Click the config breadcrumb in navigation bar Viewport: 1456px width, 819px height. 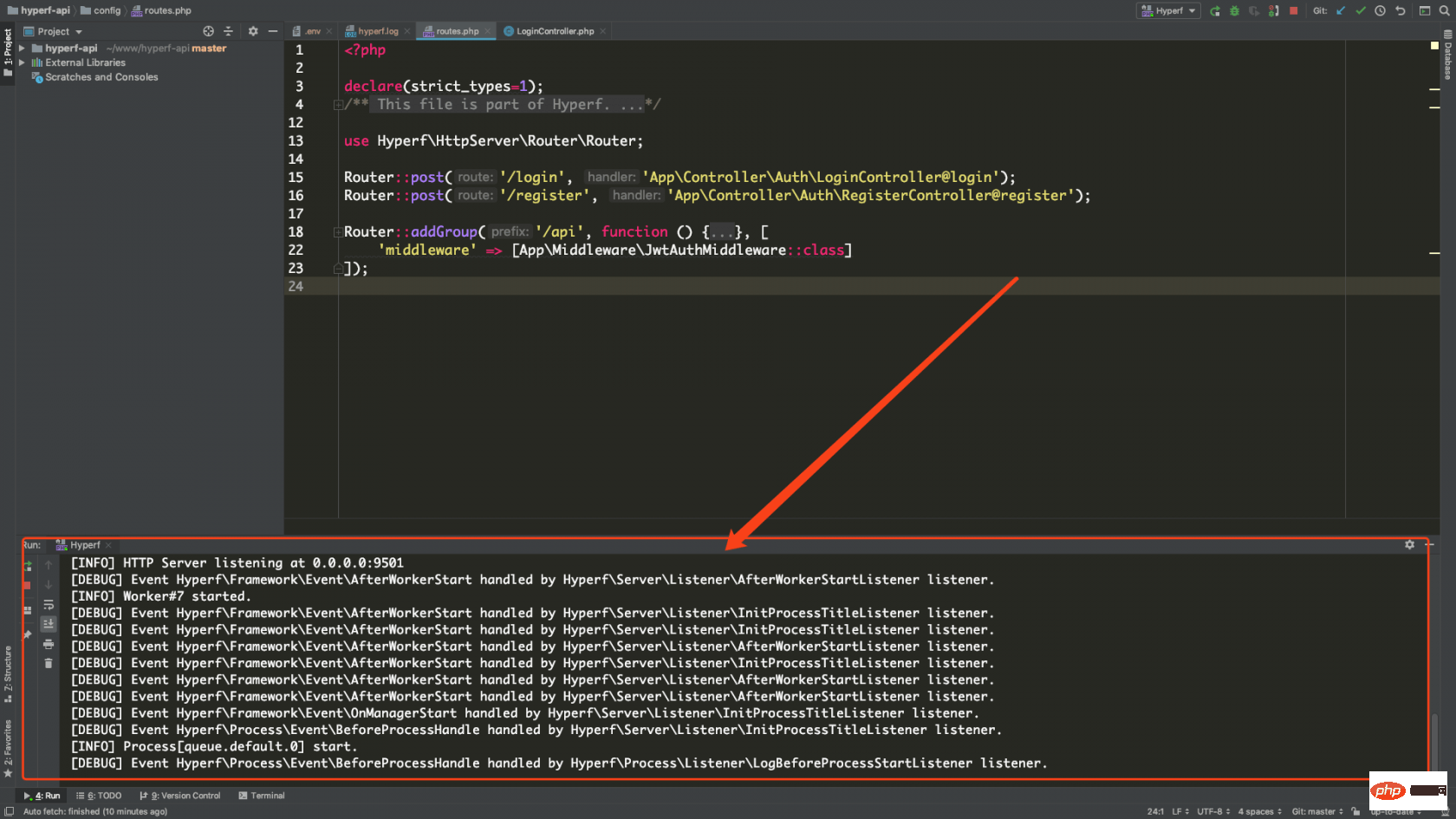tap(101, 10)
